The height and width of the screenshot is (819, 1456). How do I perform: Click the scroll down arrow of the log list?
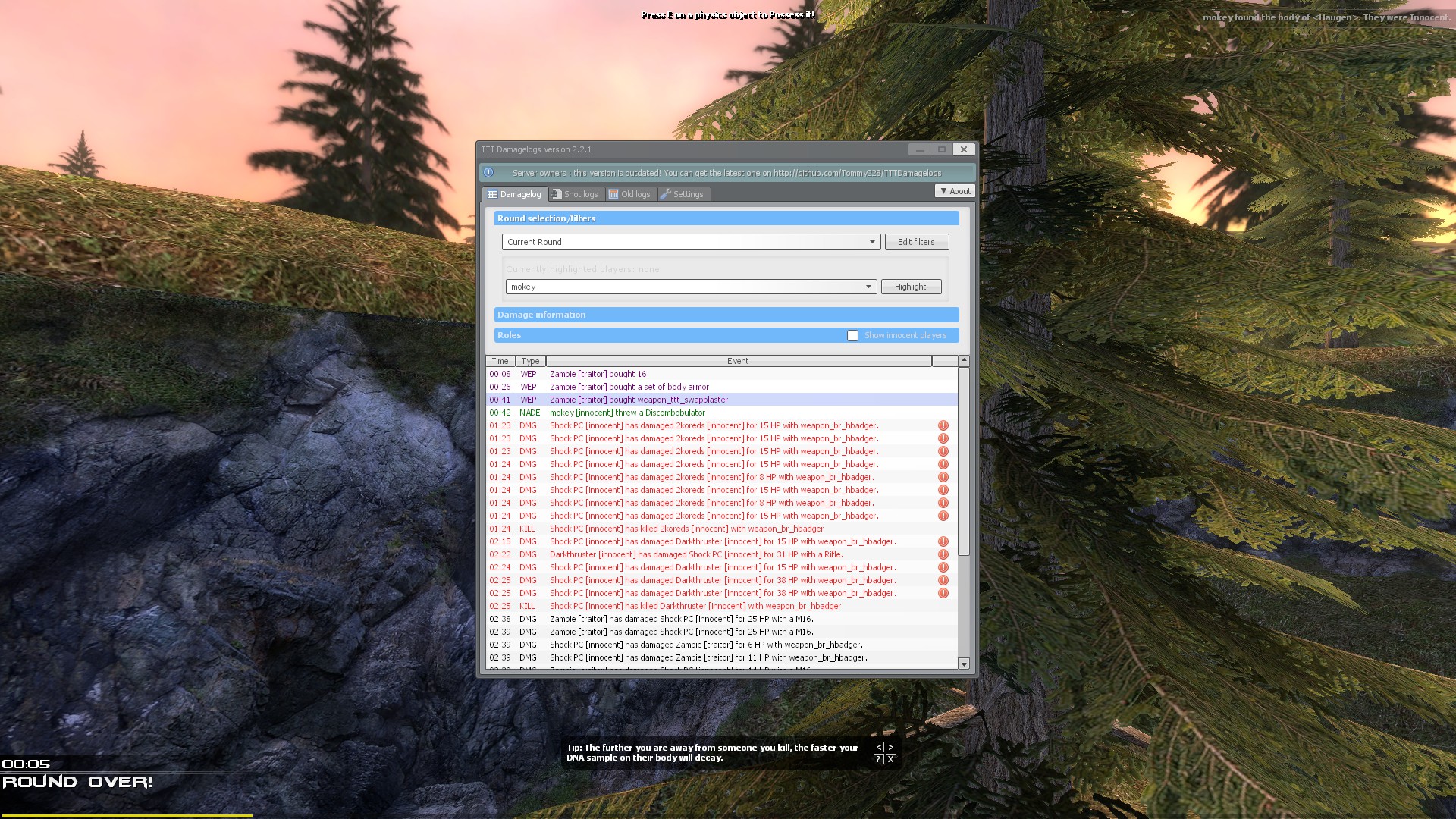pos(964,664)
